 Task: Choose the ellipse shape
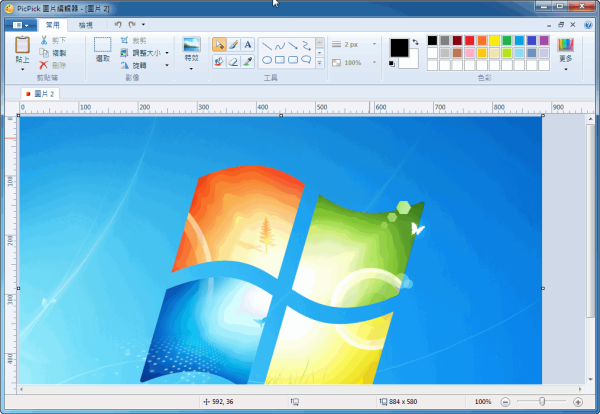[x=267, y=60]
